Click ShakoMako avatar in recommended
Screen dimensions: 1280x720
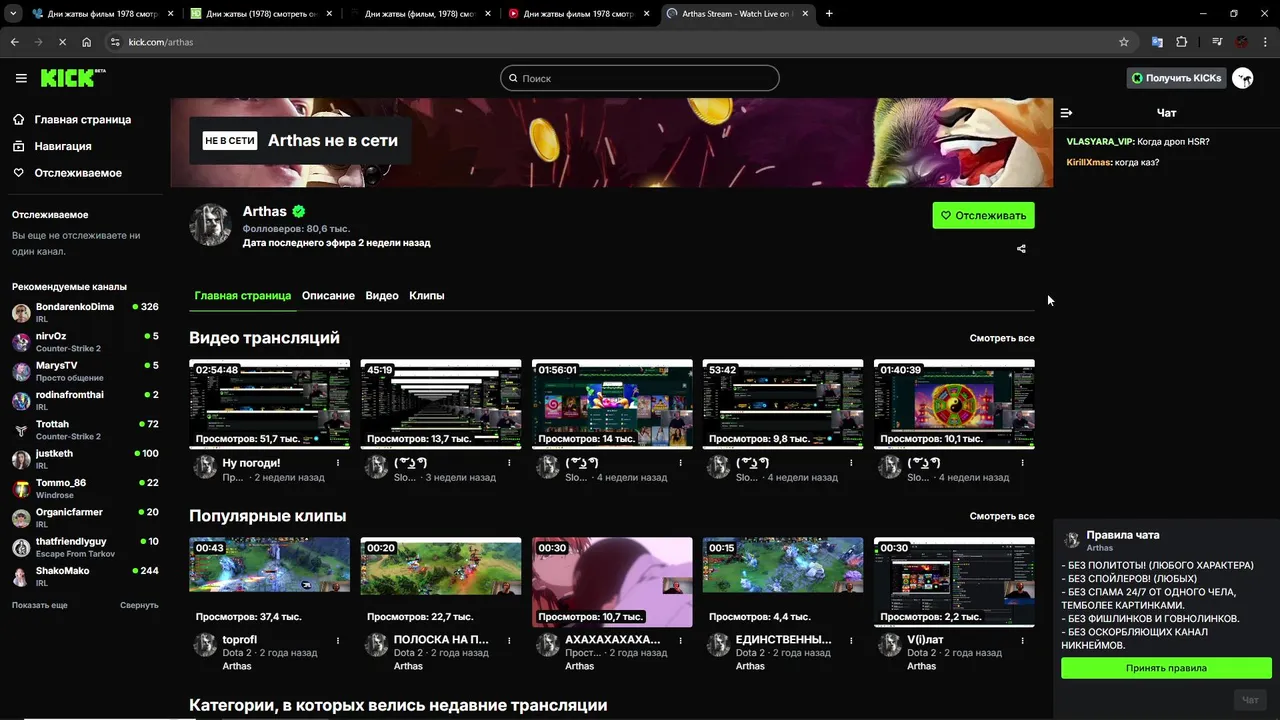tap(21, 577)
